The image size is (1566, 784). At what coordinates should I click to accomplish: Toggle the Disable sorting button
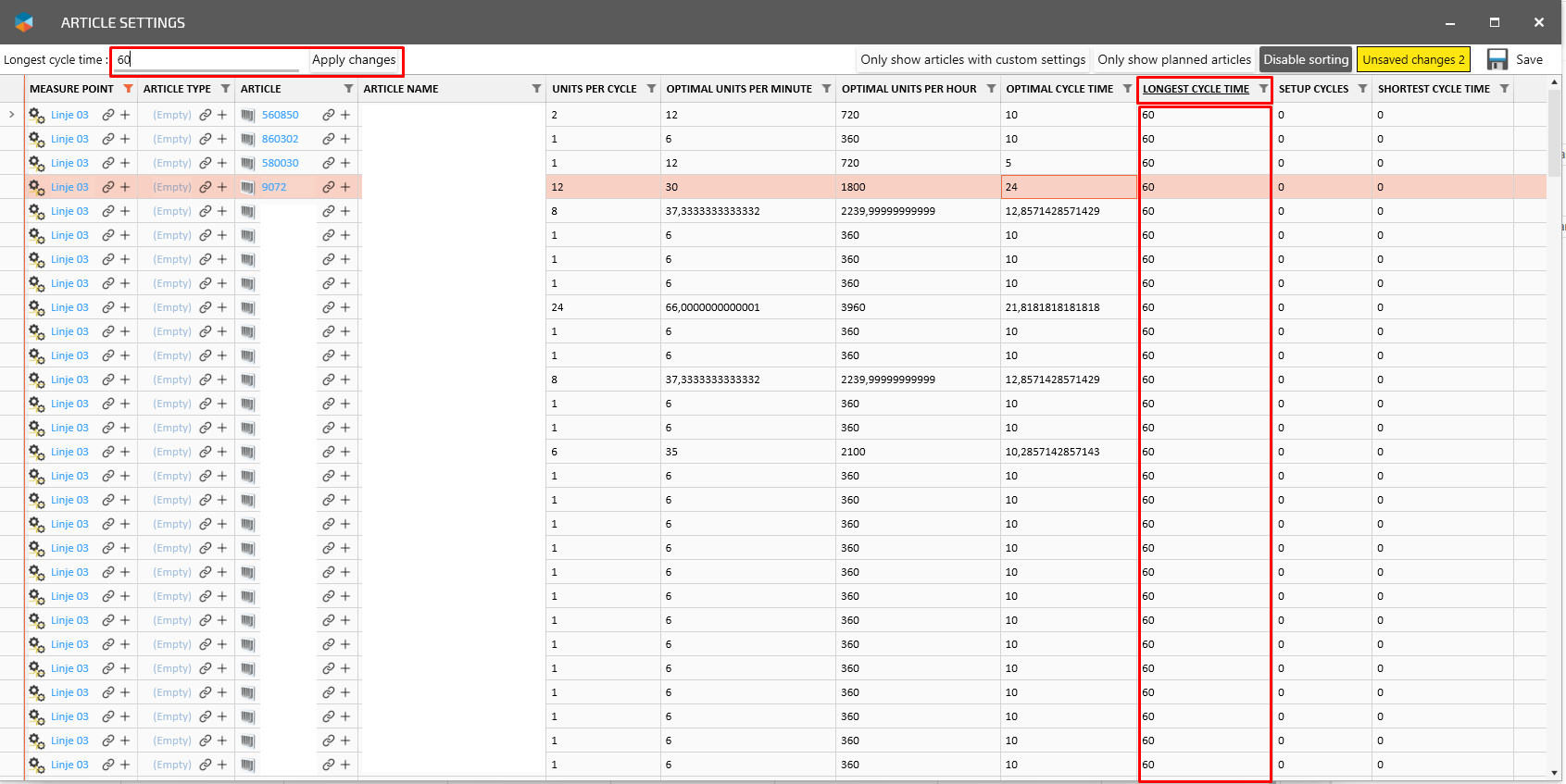click(x=1305, y=59)
